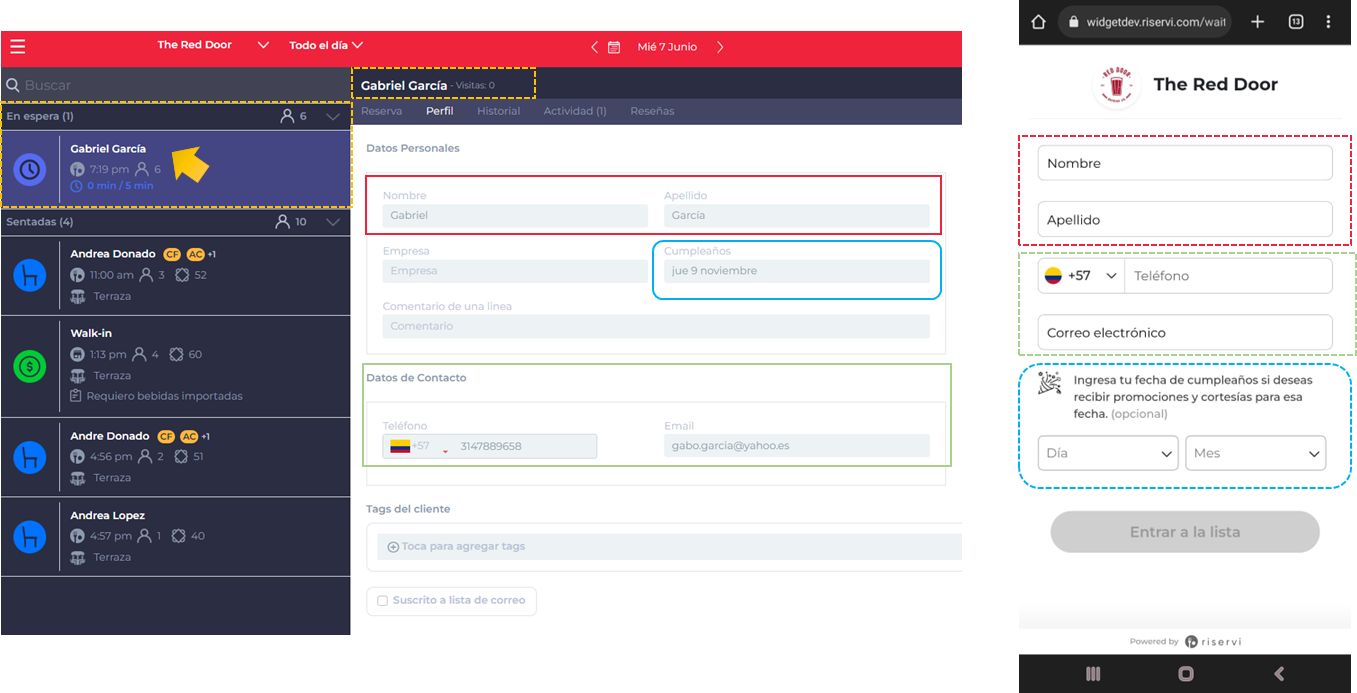Switch to the Reserva tab
This screenshot has height=693, width=1357.
pos(381,111)
